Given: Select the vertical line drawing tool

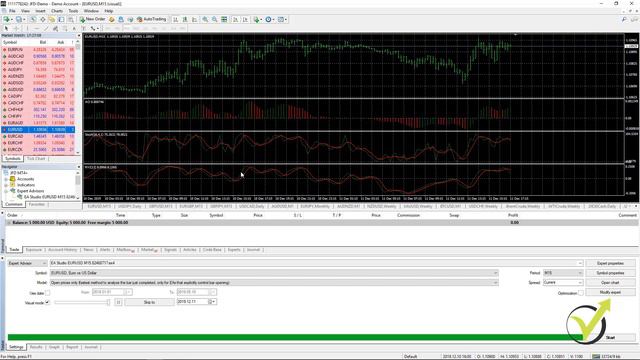Looking at the screenshot, I should coord(27,28).
